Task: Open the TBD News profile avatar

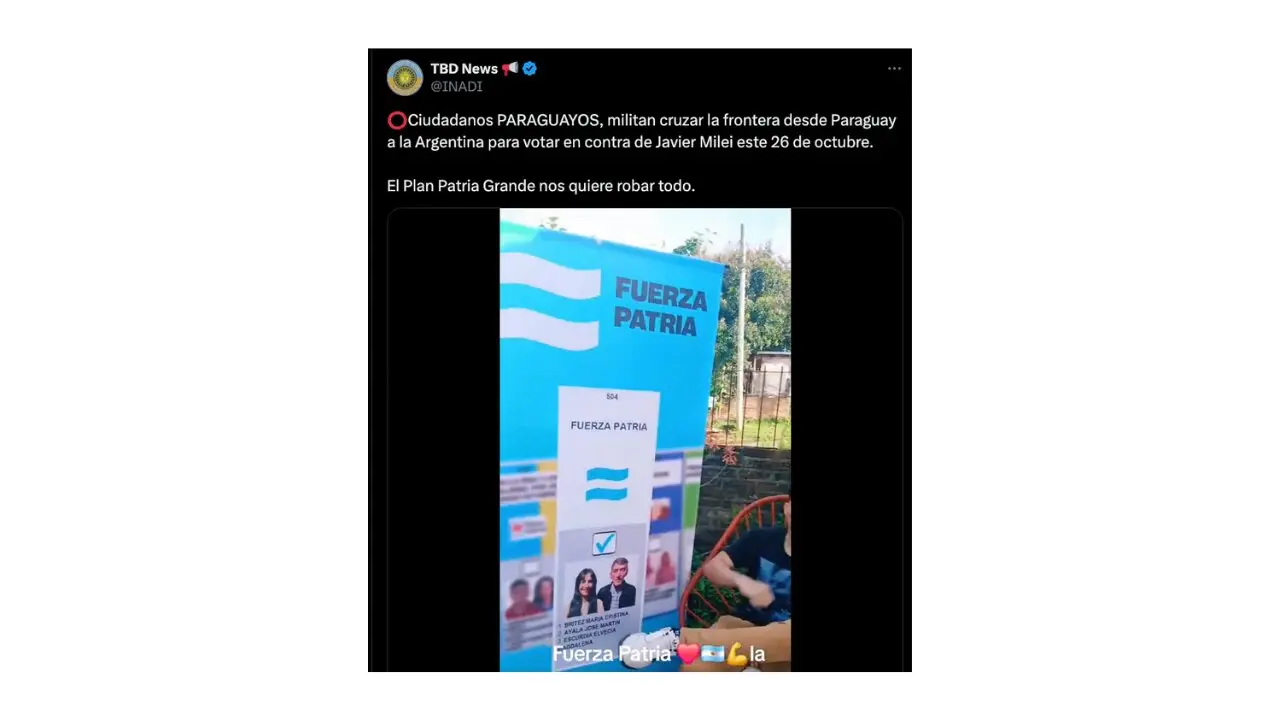Action: click(405, 77)
